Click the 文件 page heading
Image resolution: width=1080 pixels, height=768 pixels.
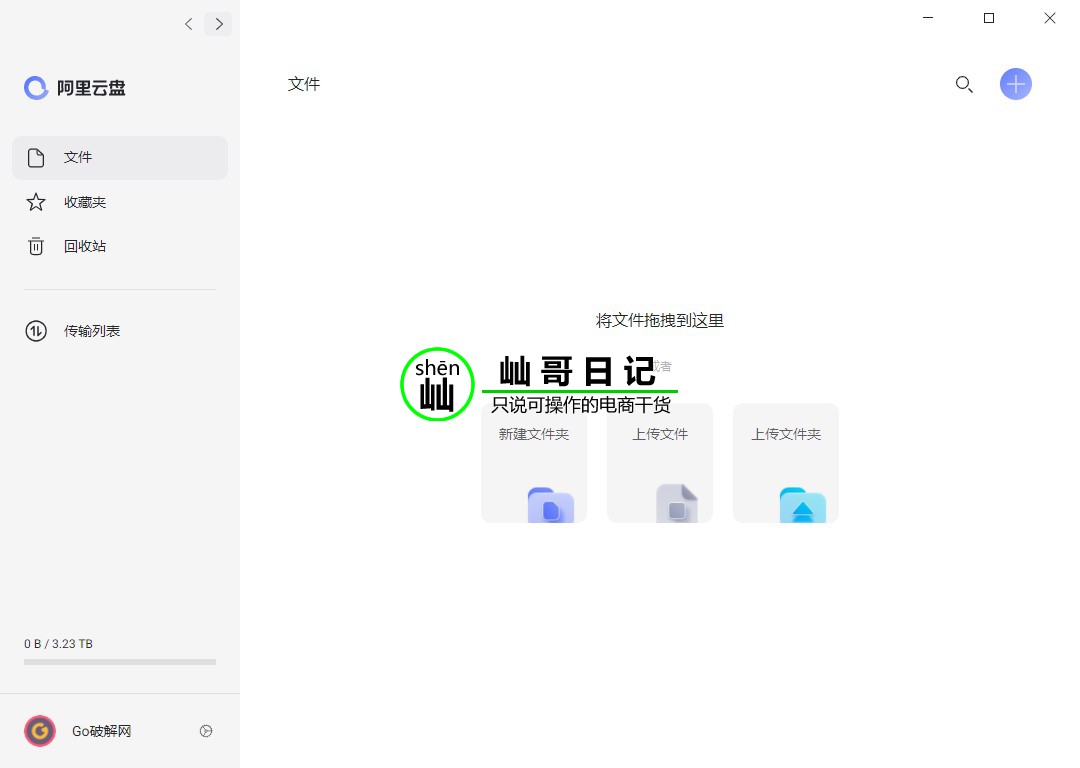304,84
